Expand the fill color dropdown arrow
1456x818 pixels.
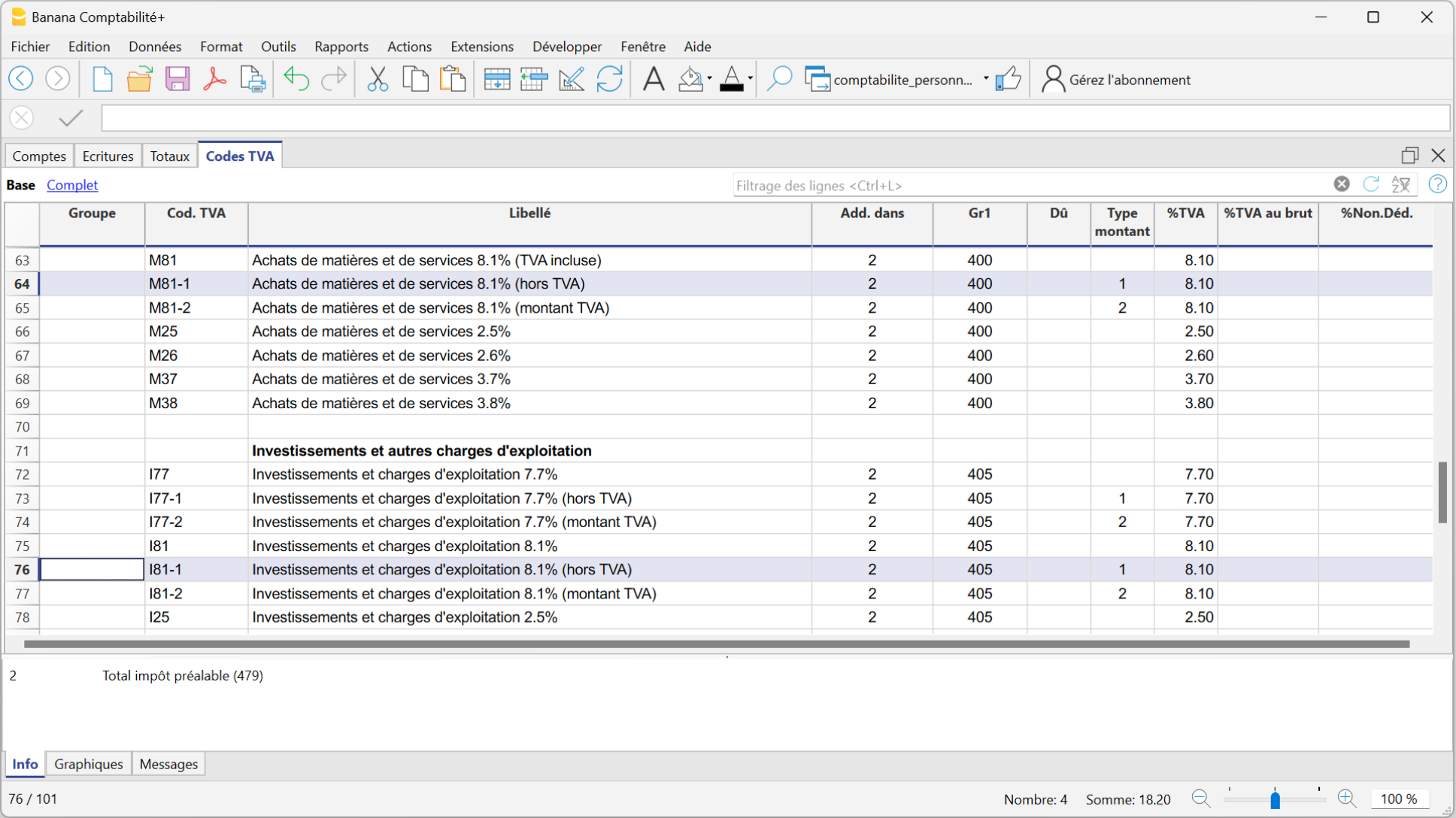[x=709, y=79]
